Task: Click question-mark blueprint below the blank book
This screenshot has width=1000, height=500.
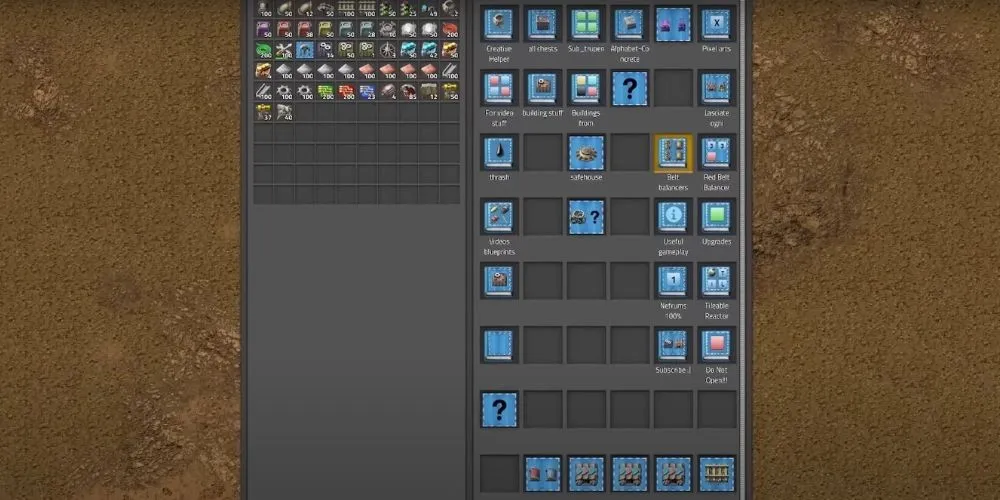Action: [x=499, y=409]
